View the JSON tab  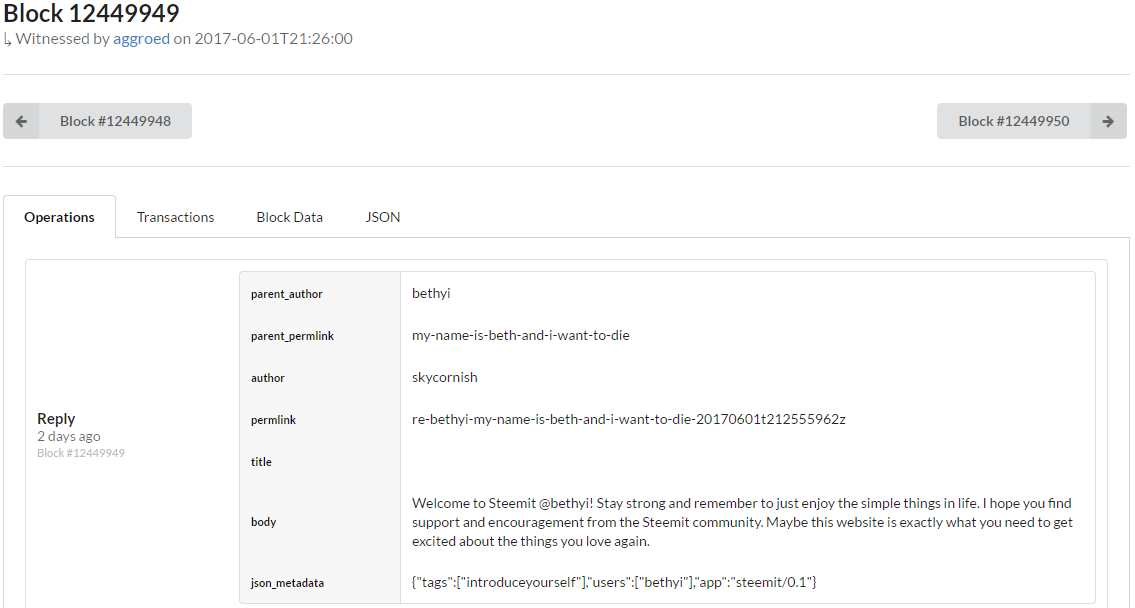click(x=383, y=217)
